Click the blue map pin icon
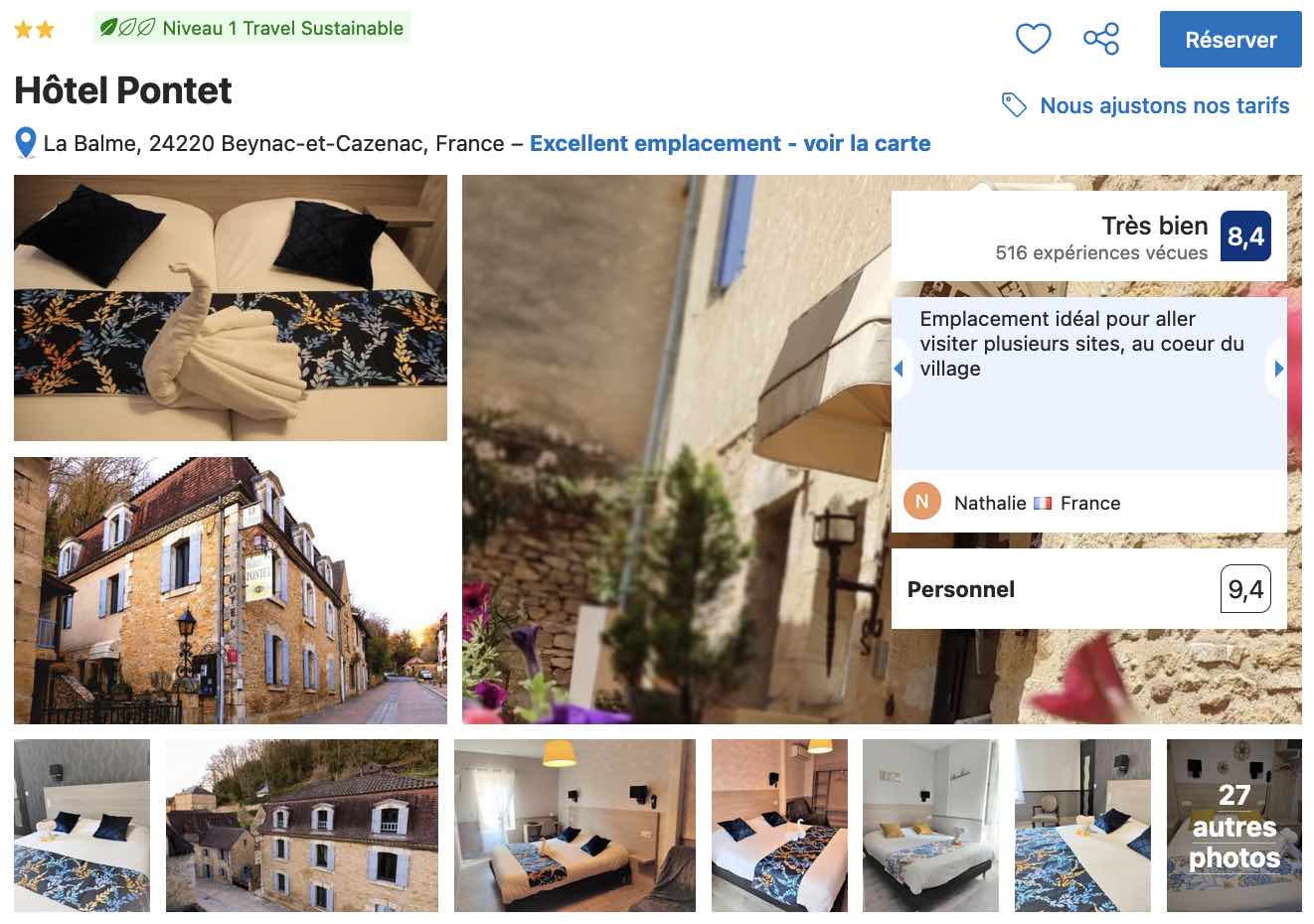This screenshot has width=1314, height=924. (x=26, y=143)
